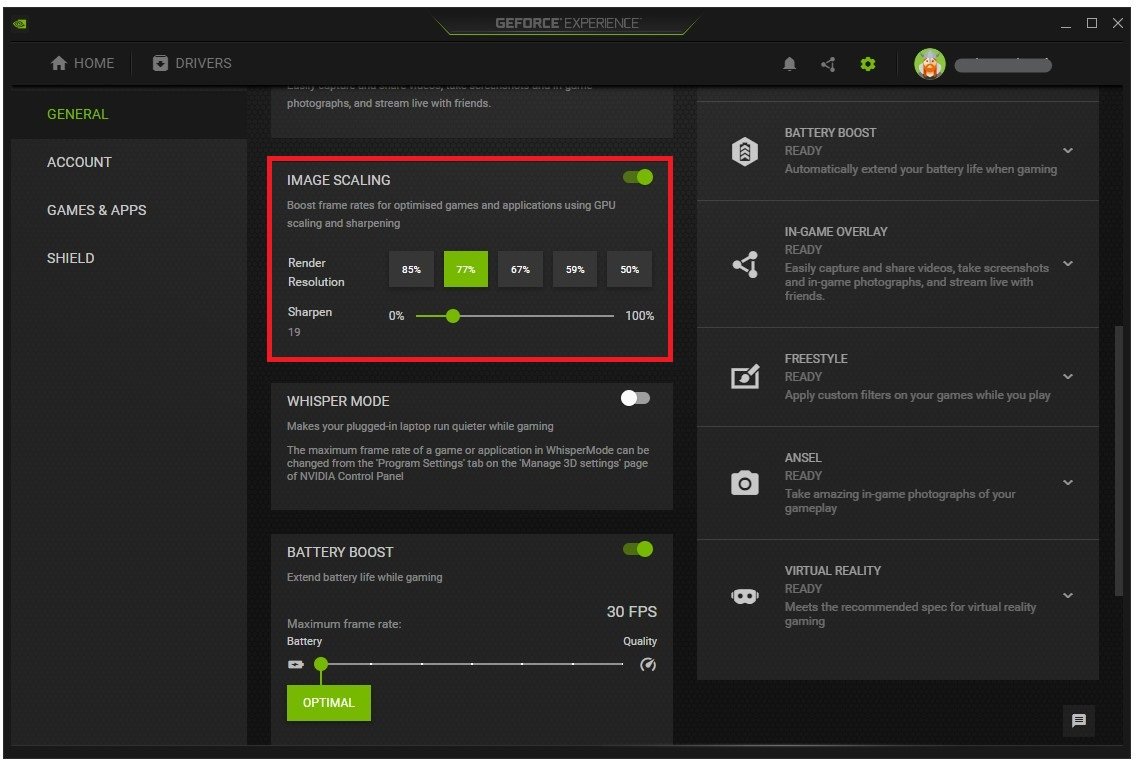Click the send feedback chat icon
The image size is (1136, 765).
[x=1079, y=720]
